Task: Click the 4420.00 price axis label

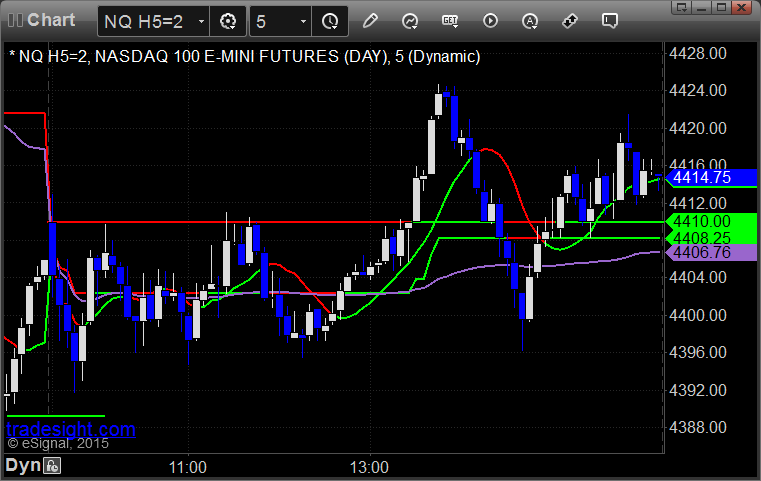Action: point(697,128)
